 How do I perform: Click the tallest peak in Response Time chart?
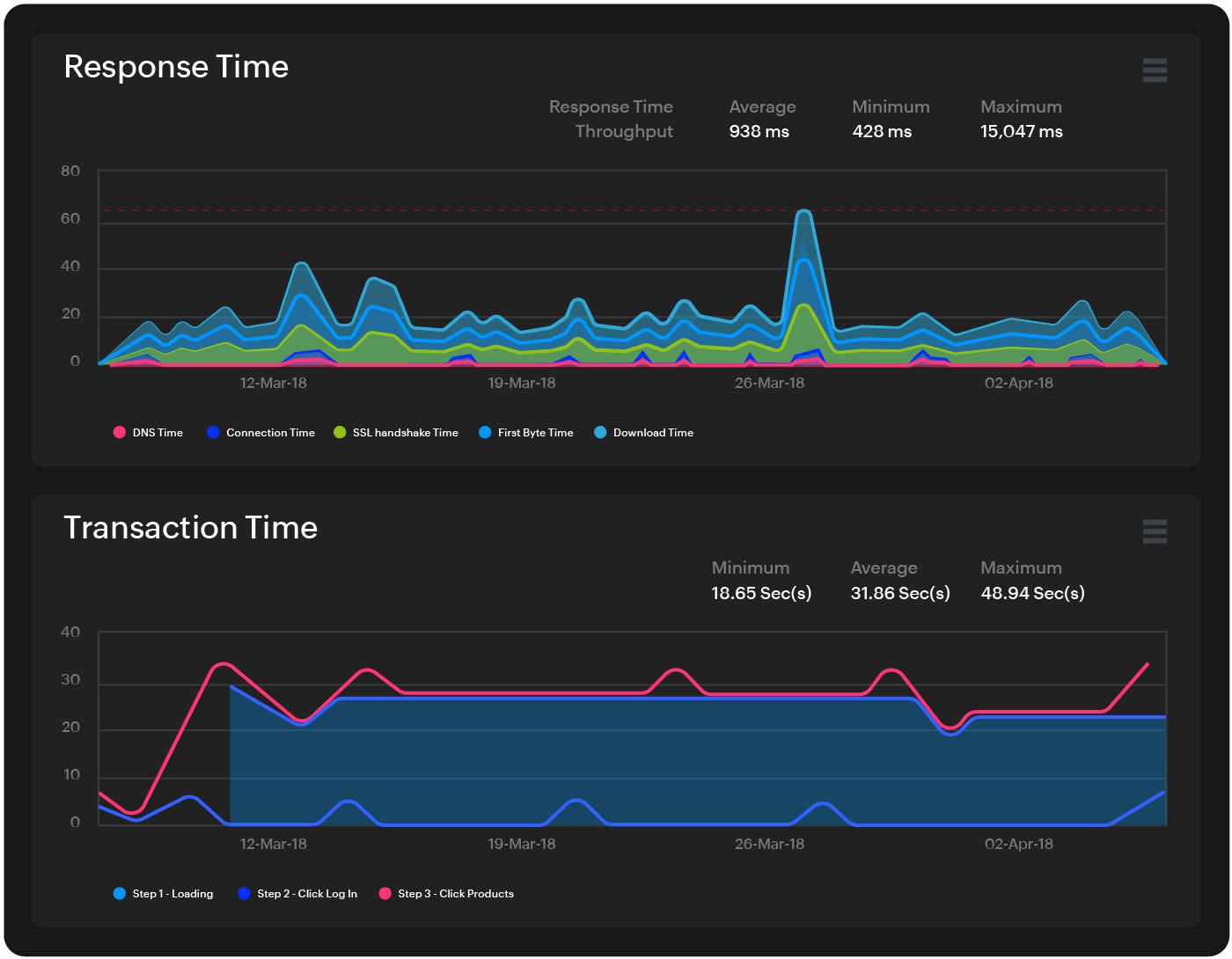803,212
